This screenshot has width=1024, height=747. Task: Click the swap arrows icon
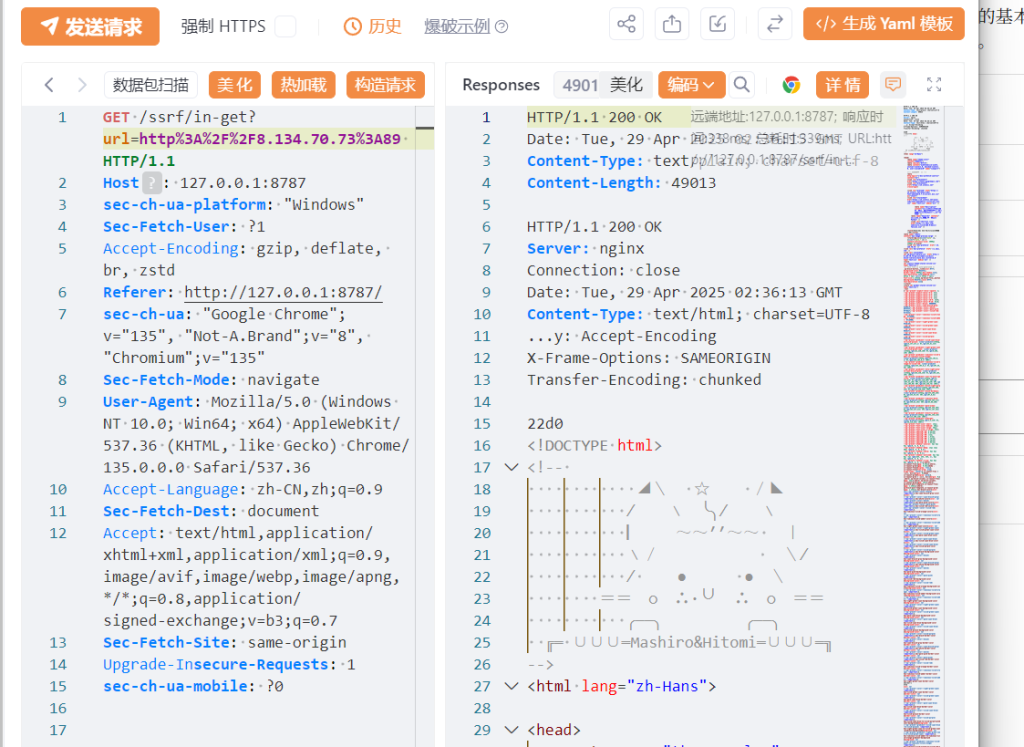pos(774,25)
